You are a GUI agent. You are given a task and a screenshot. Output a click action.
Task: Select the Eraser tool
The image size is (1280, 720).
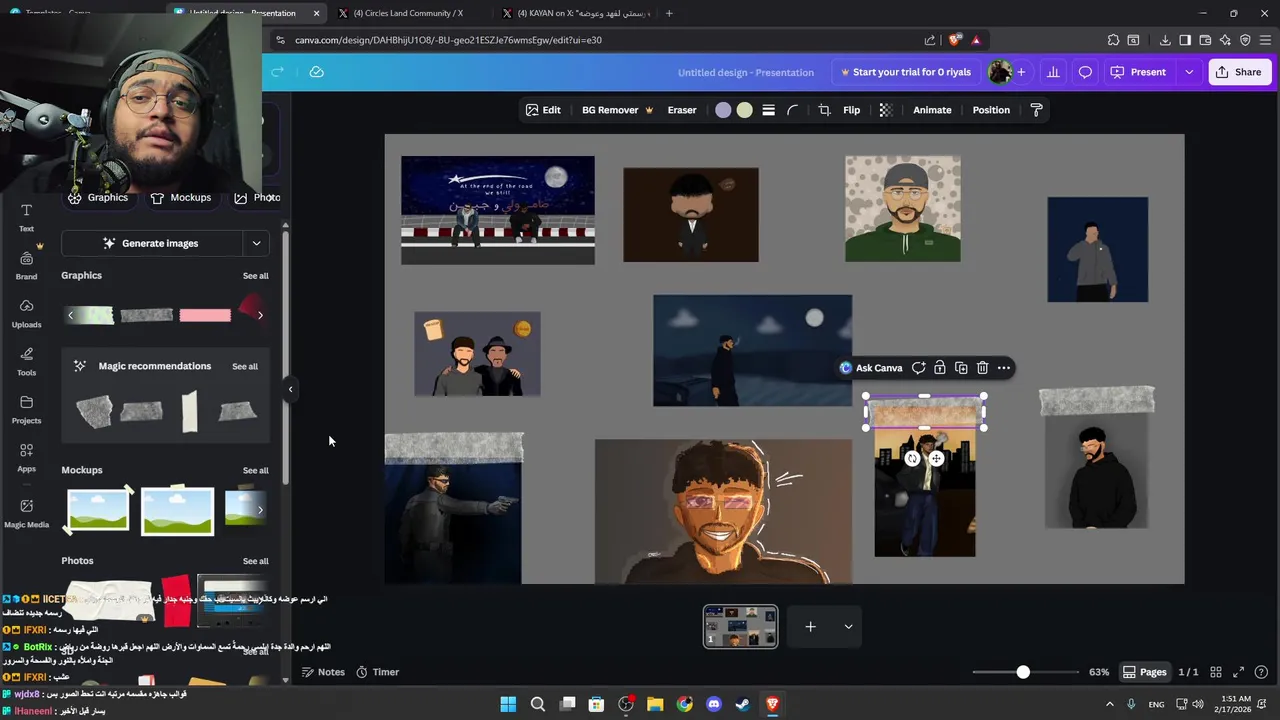coord(682,110)
